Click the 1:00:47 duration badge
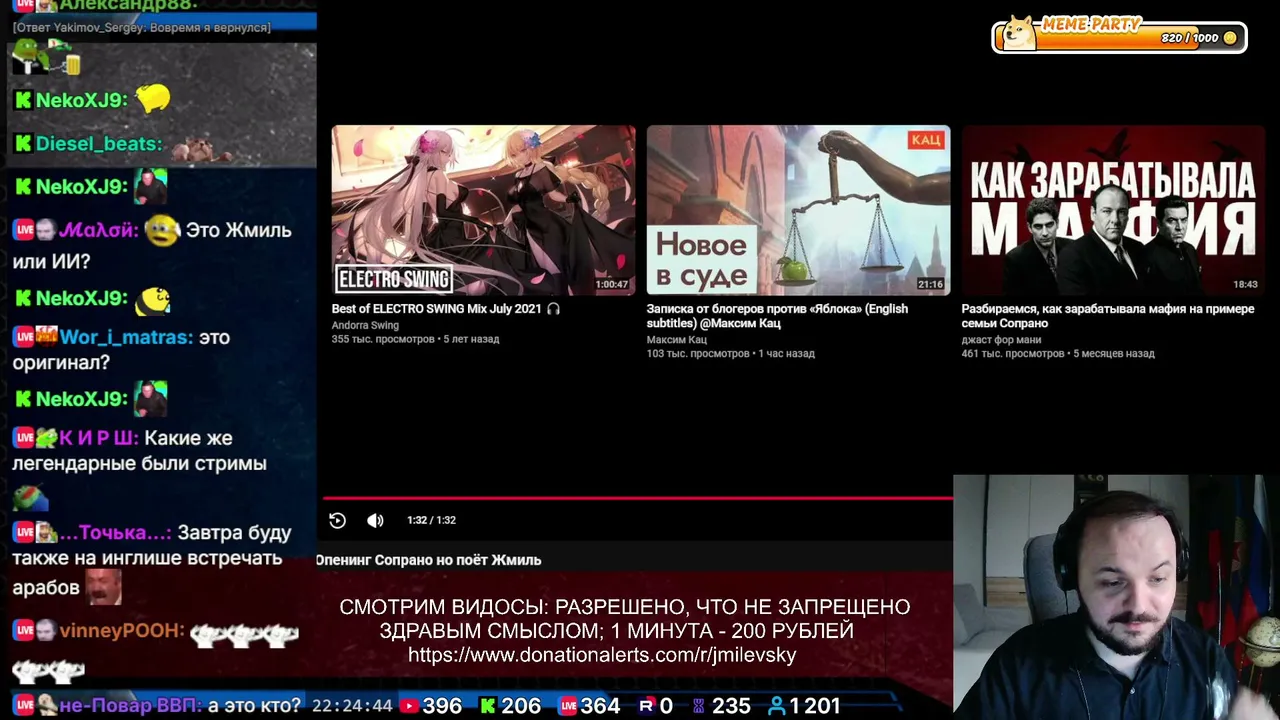The height and width of the screenshot is (720, 1280). 612,285
